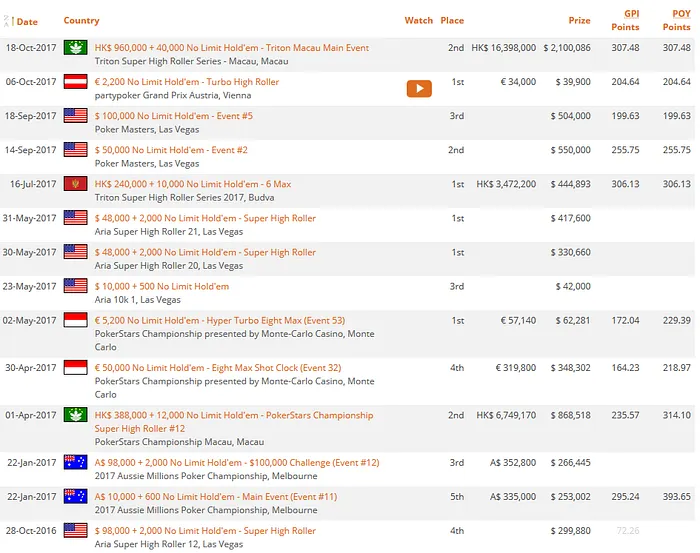Click the US flag in 28-Oct-2016 row

[x=75, y=531]
